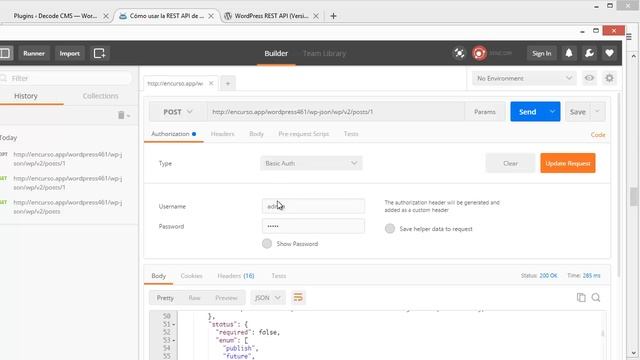Select the Pretty view mode
Screen dimensions: 640x360
tap(165, 298)
